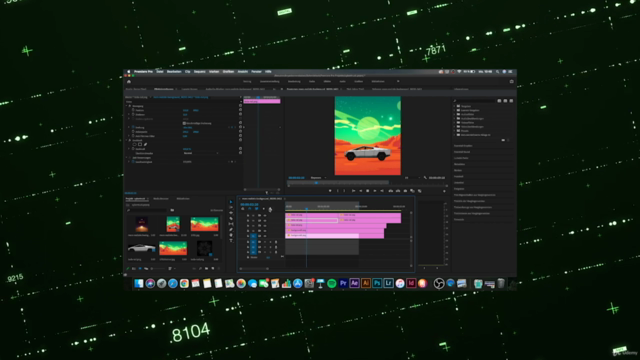Viewport: 640px width, 360px height.
Task: Open the Sequenz menu in the menu bar
Action: (200, 71)
